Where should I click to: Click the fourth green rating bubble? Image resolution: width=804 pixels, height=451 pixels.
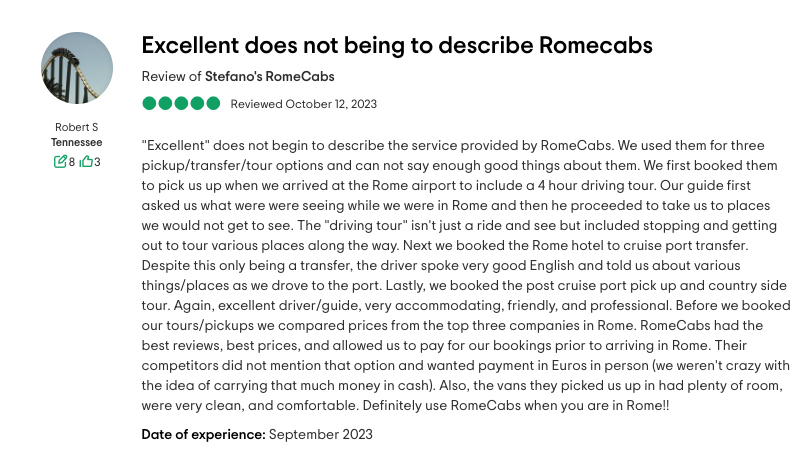(x=197, y=104)
